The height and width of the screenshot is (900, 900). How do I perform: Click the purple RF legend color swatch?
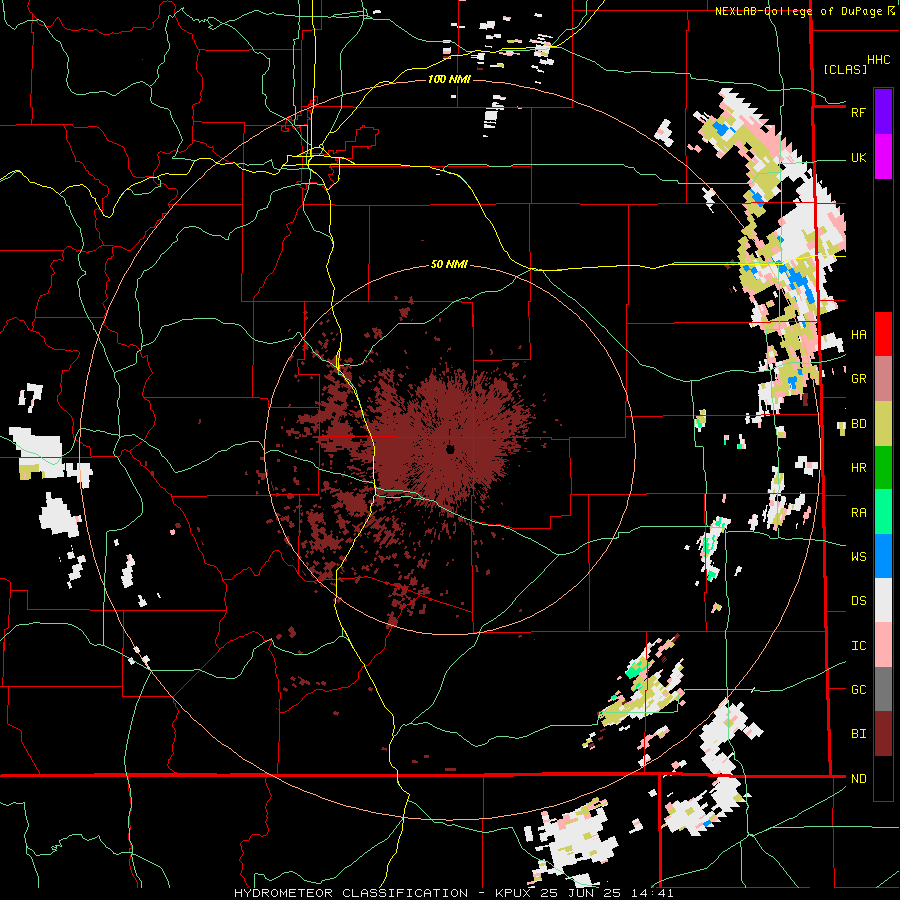pyautogui.click(x=883, y=112)
